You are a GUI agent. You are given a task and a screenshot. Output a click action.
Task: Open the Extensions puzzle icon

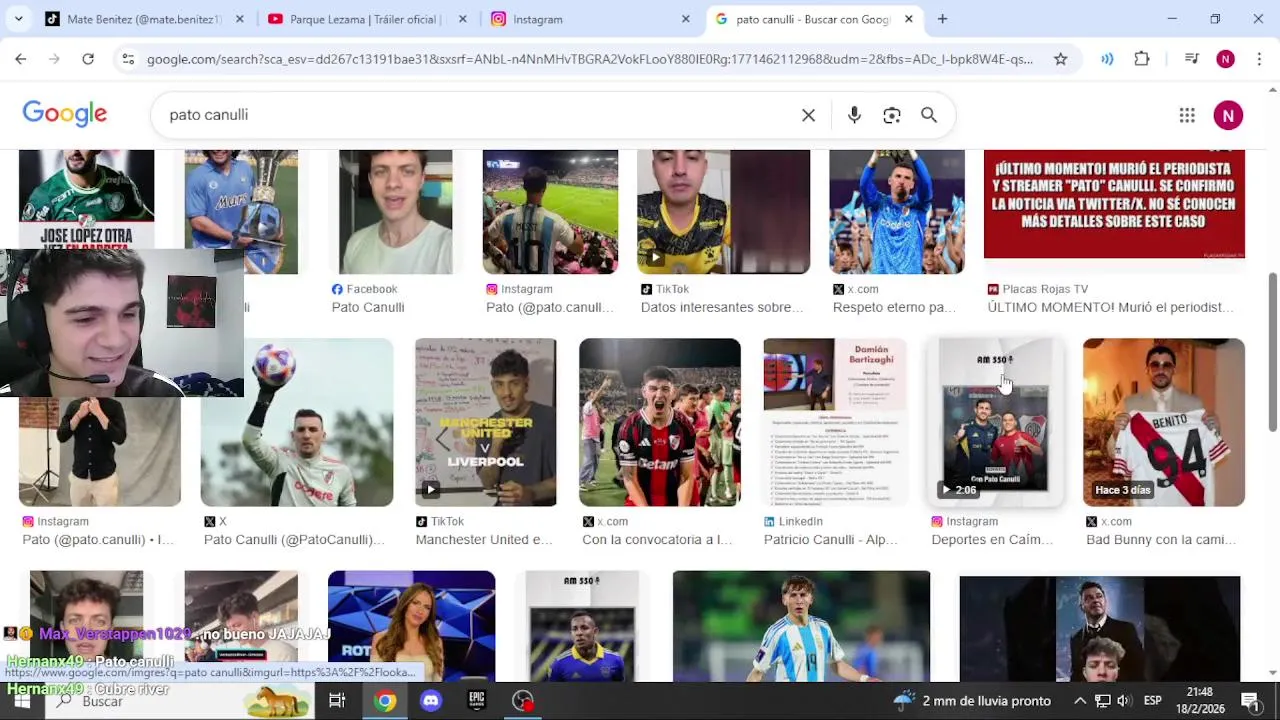pos(1142,59)
